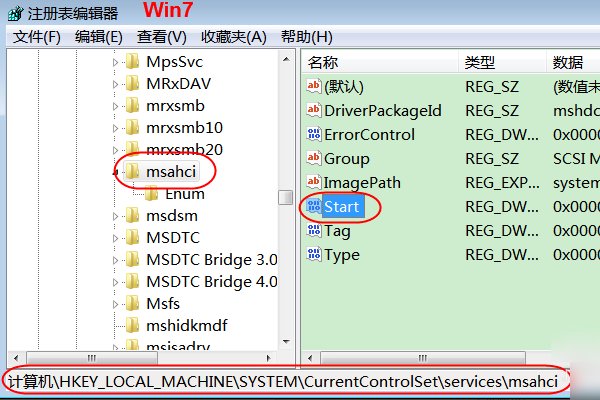
Task: Expand the mrxsmb tree node
Action: 116,106
